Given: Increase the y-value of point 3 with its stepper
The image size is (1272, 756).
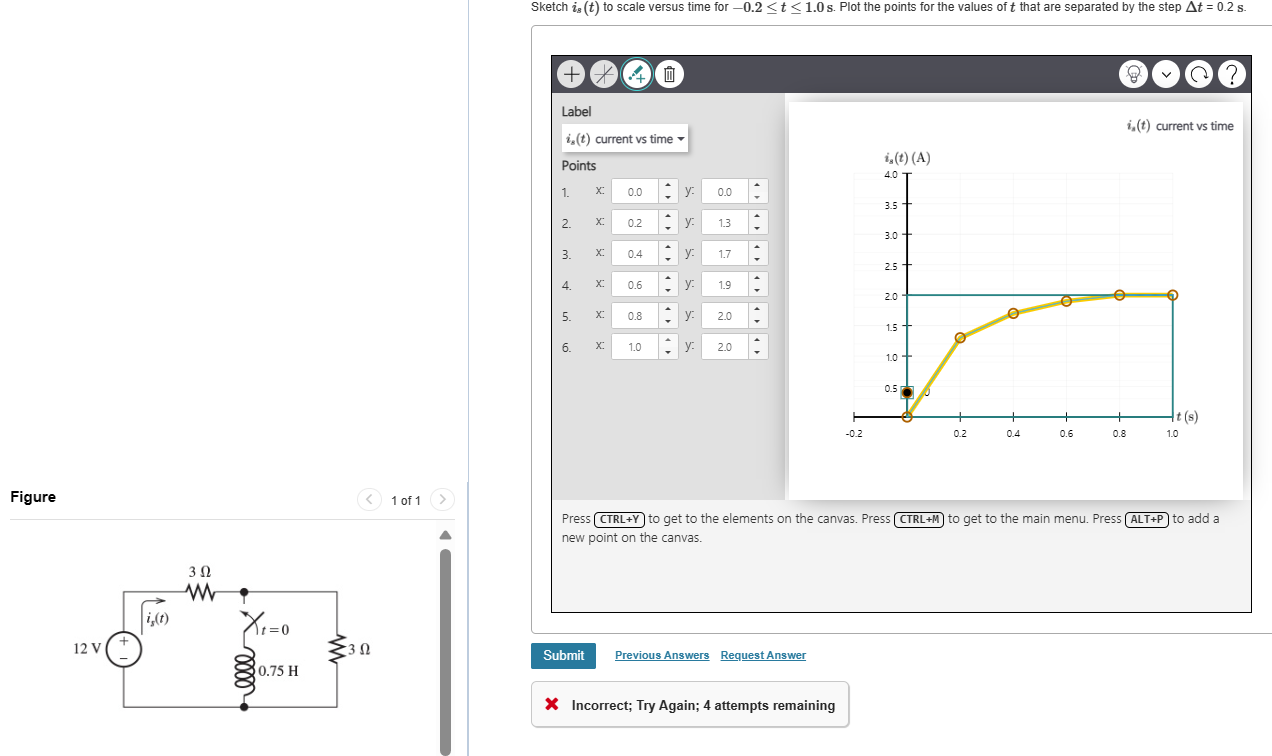Looking at the screenshot, I should click(757, 249).
